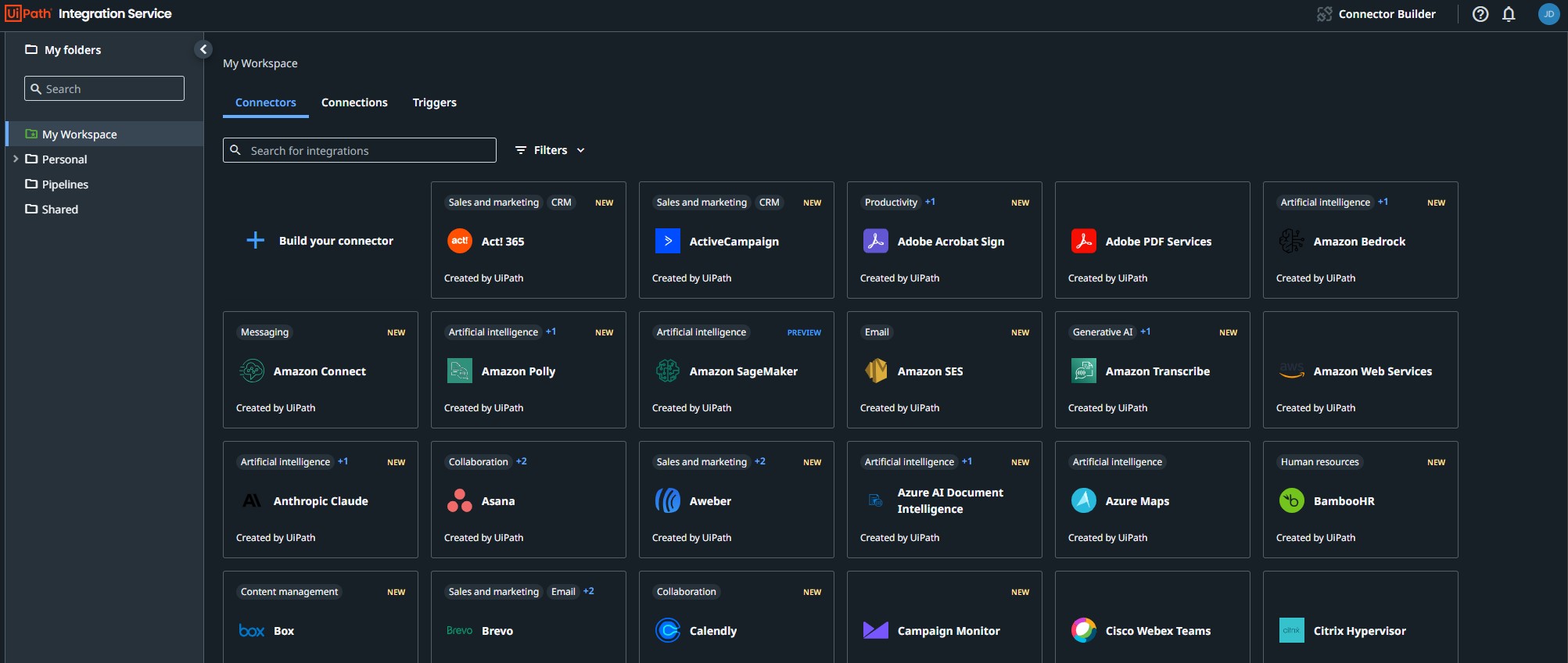Click the My folders heading
Image resolution: width=1568 pixels, height=663 pixels.
(x=73, y=49)
